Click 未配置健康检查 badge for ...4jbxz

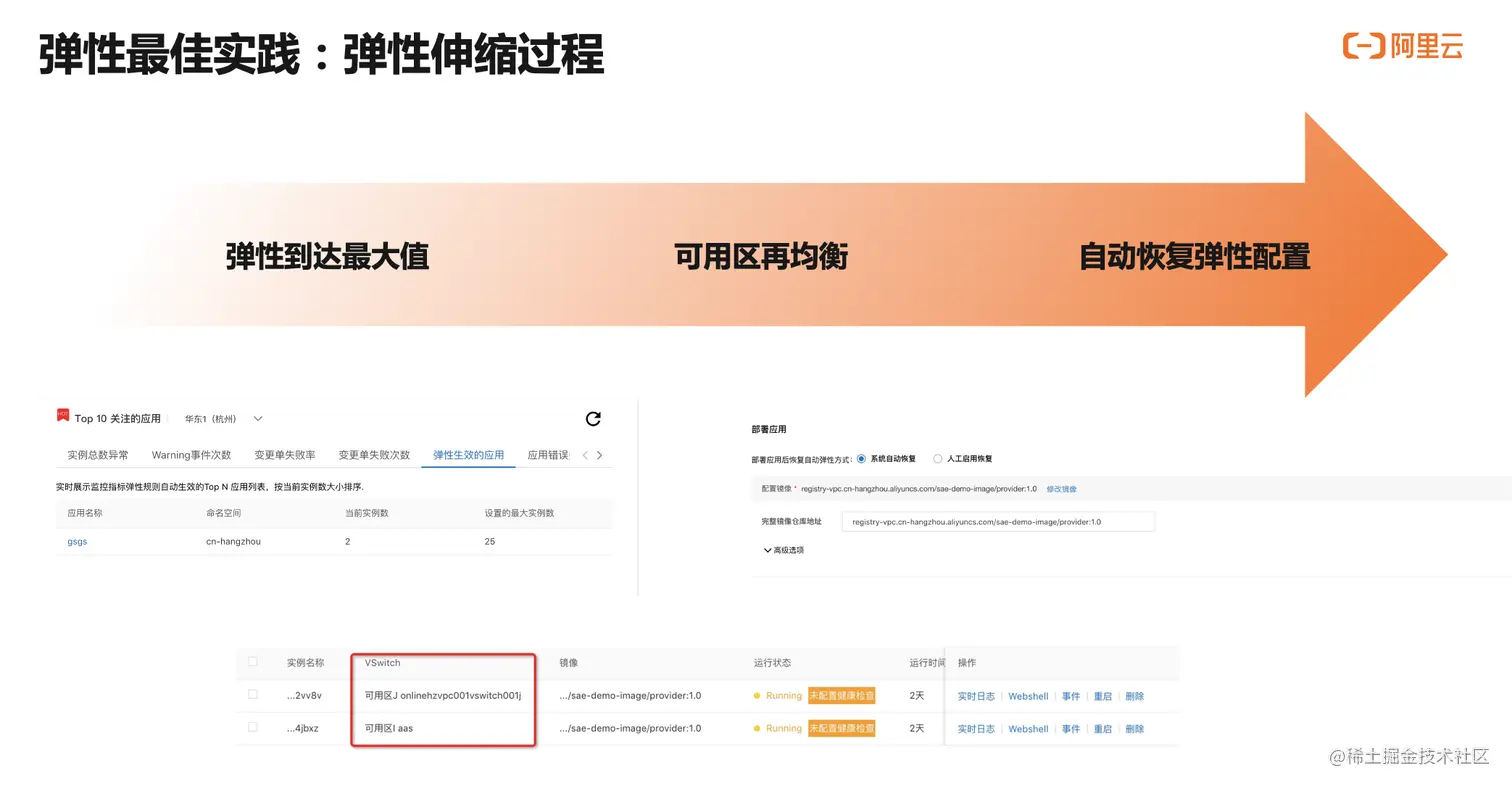[842, 729]
